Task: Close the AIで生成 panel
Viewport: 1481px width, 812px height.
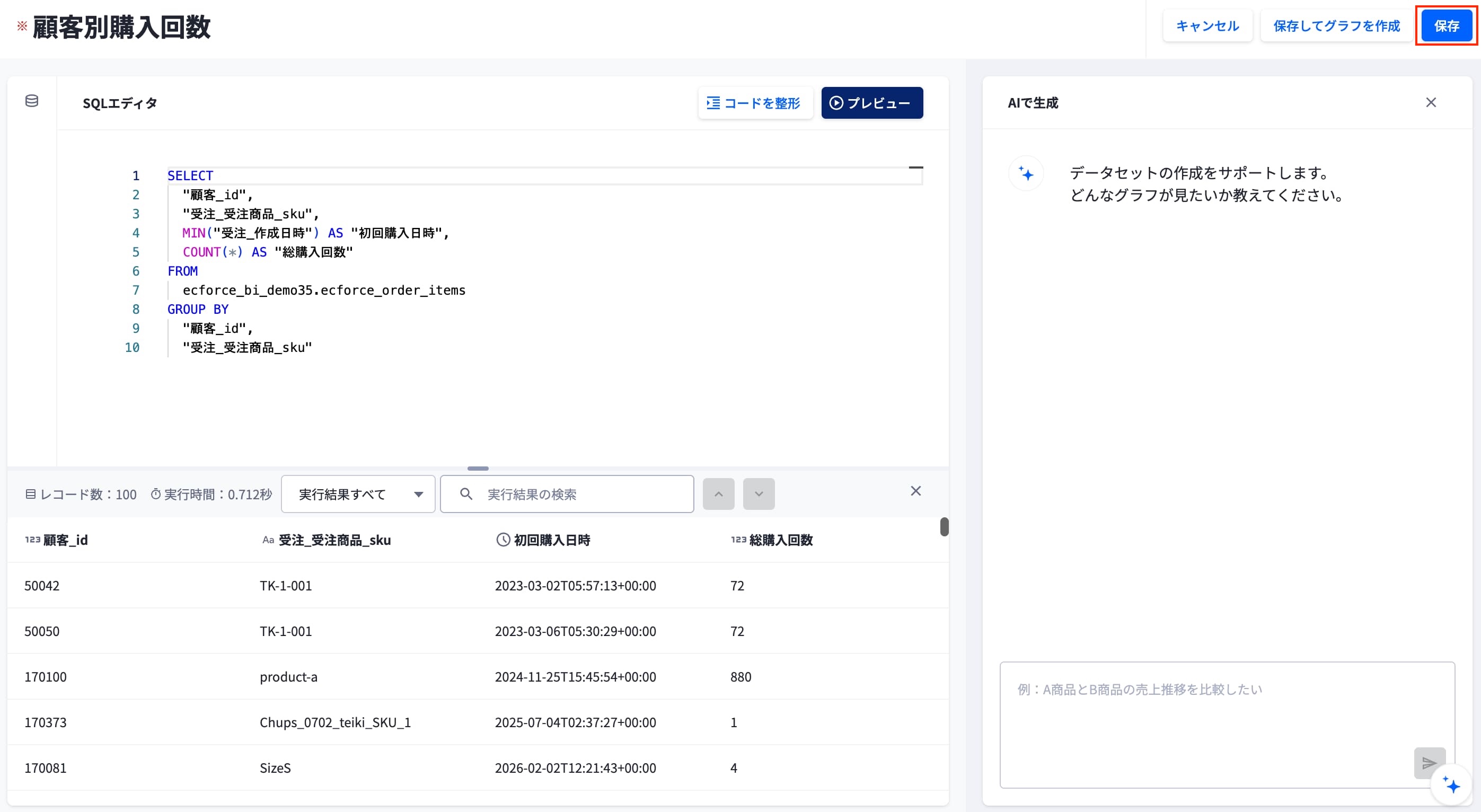Action: click(x=1431, y=102)
